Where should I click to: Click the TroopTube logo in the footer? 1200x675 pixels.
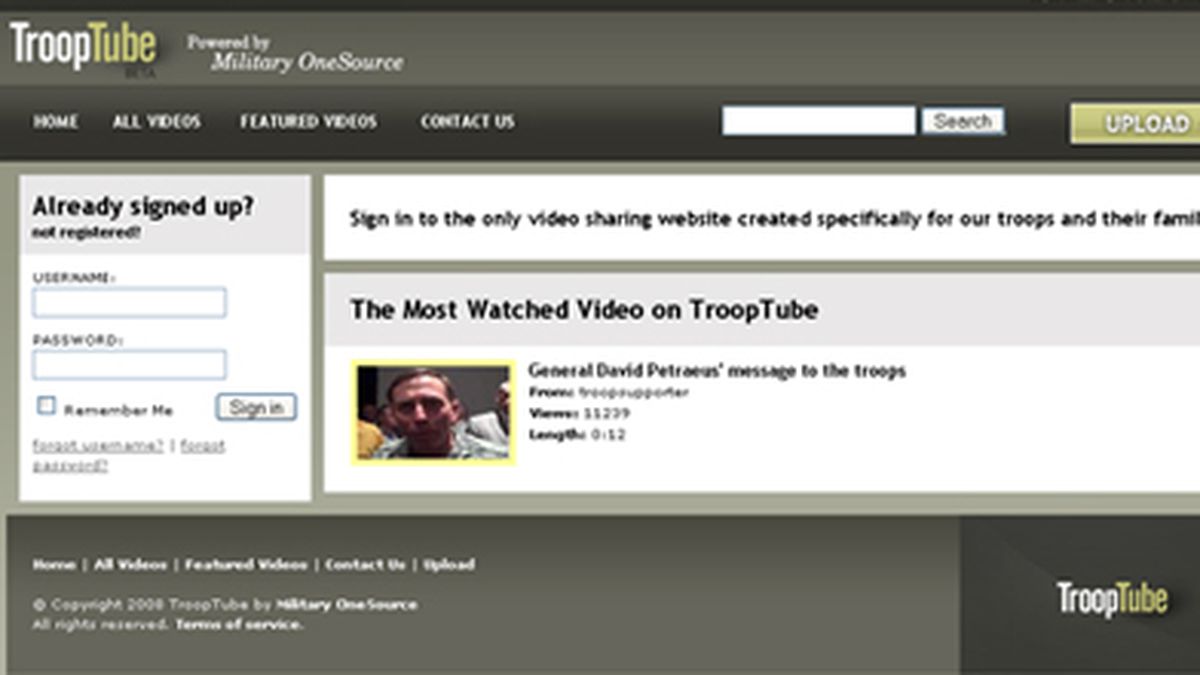pos(1110,594)
